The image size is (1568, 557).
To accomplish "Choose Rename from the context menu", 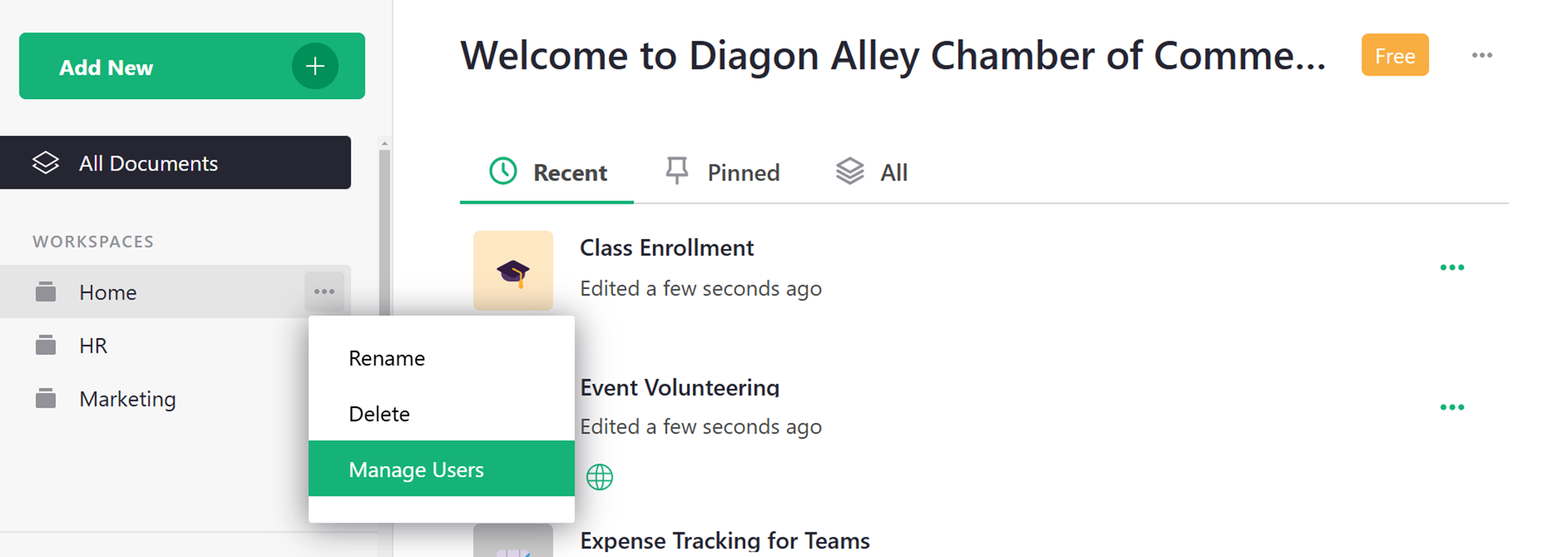I will tap(387, 358).
